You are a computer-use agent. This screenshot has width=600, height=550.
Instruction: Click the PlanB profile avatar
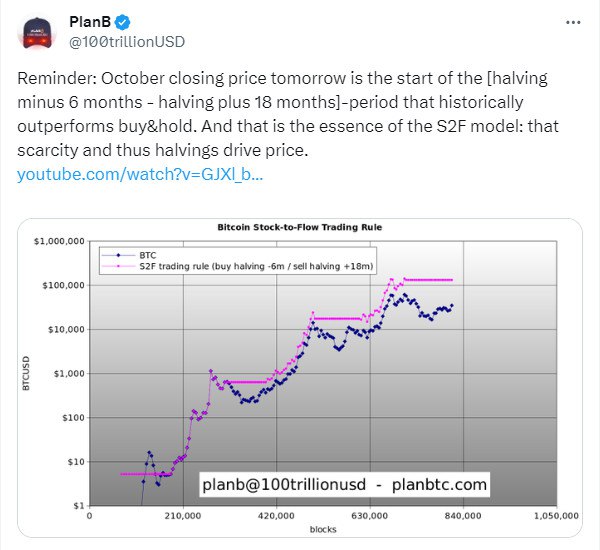click(x=41, y=31)
